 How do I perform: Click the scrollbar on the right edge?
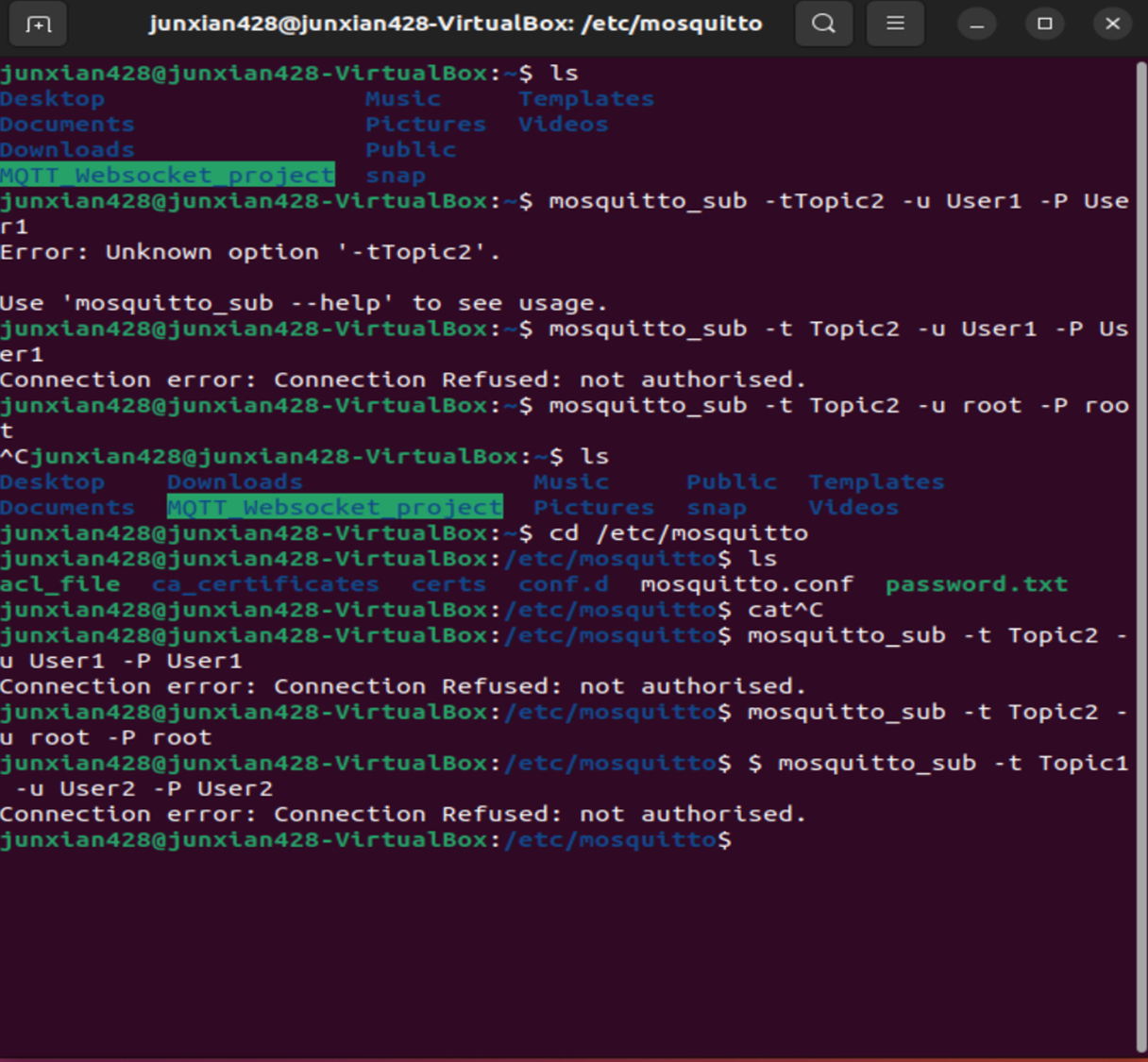(1141, 529)
